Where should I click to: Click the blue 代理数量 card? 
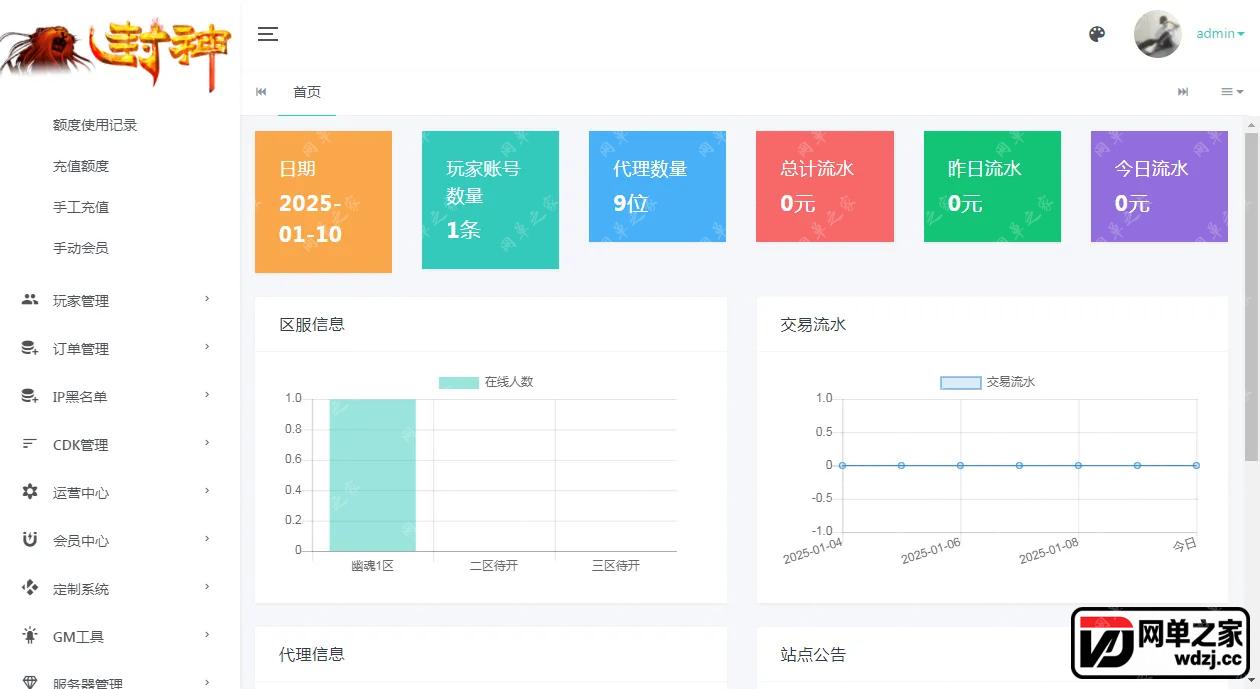coord(657,186)
